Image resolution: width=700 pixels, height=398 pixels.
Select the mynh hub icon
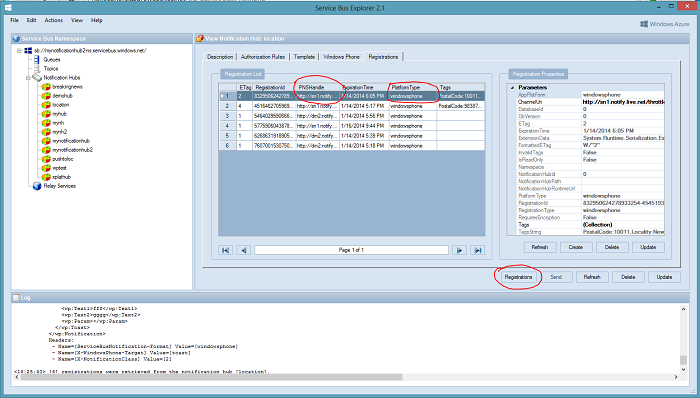46,123
